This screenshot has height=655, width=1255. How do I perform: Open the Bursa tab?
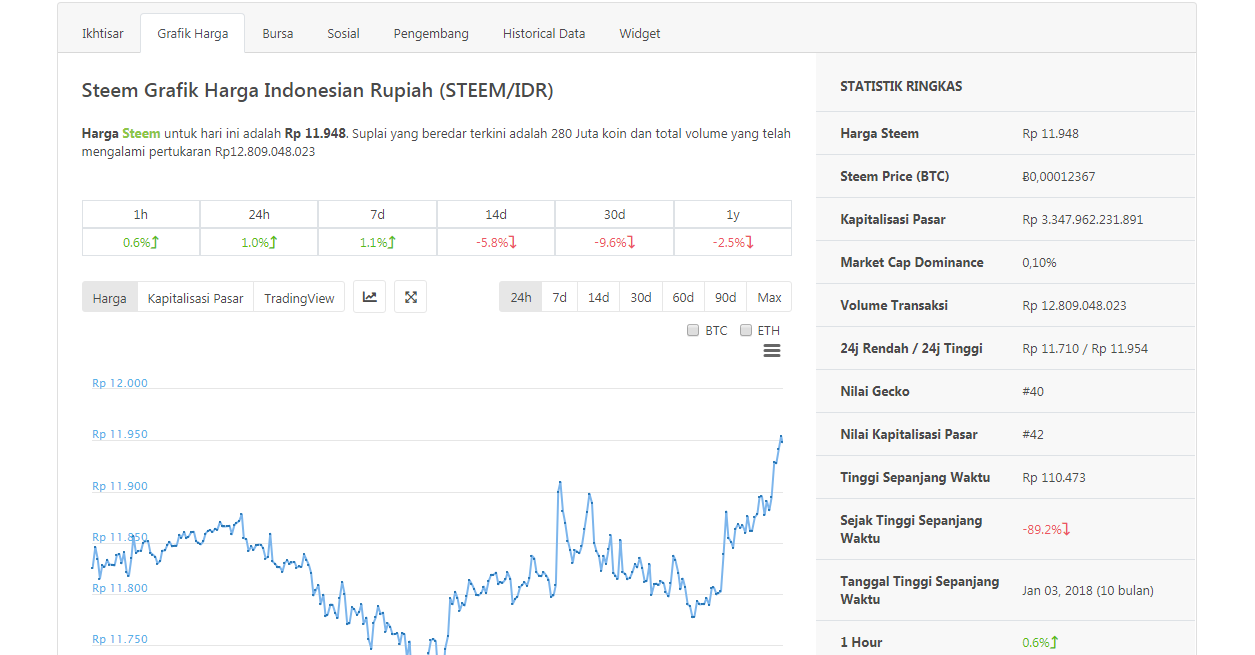[278, 33]
